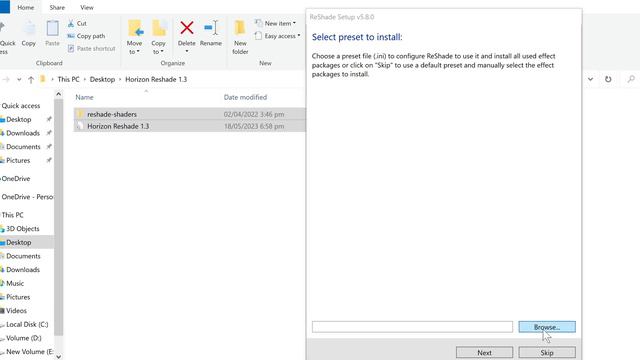Expand address bar history dropdown
The width and height of the screenshot is (640, 360).
[x=591, y=79]
